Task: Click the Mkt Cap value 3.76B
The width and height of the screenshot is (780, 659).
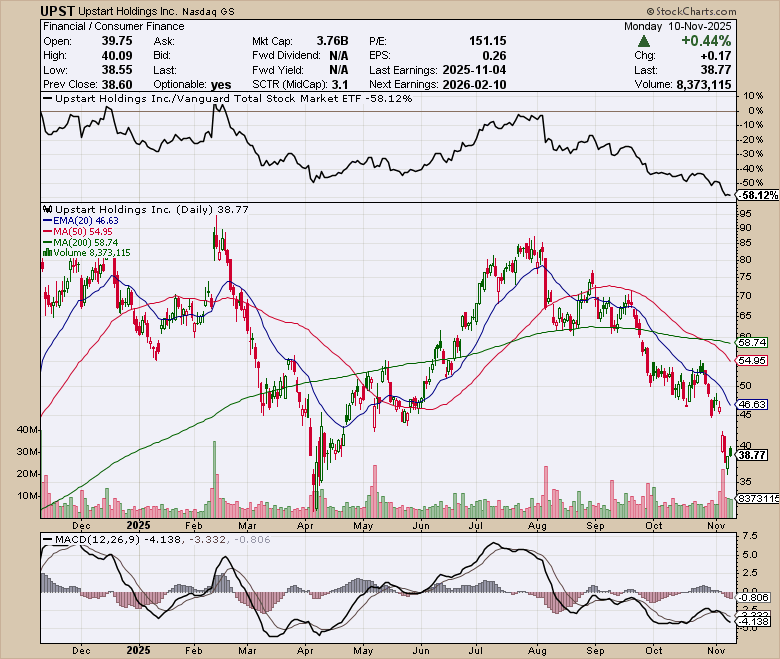Action: click(332, 41)
